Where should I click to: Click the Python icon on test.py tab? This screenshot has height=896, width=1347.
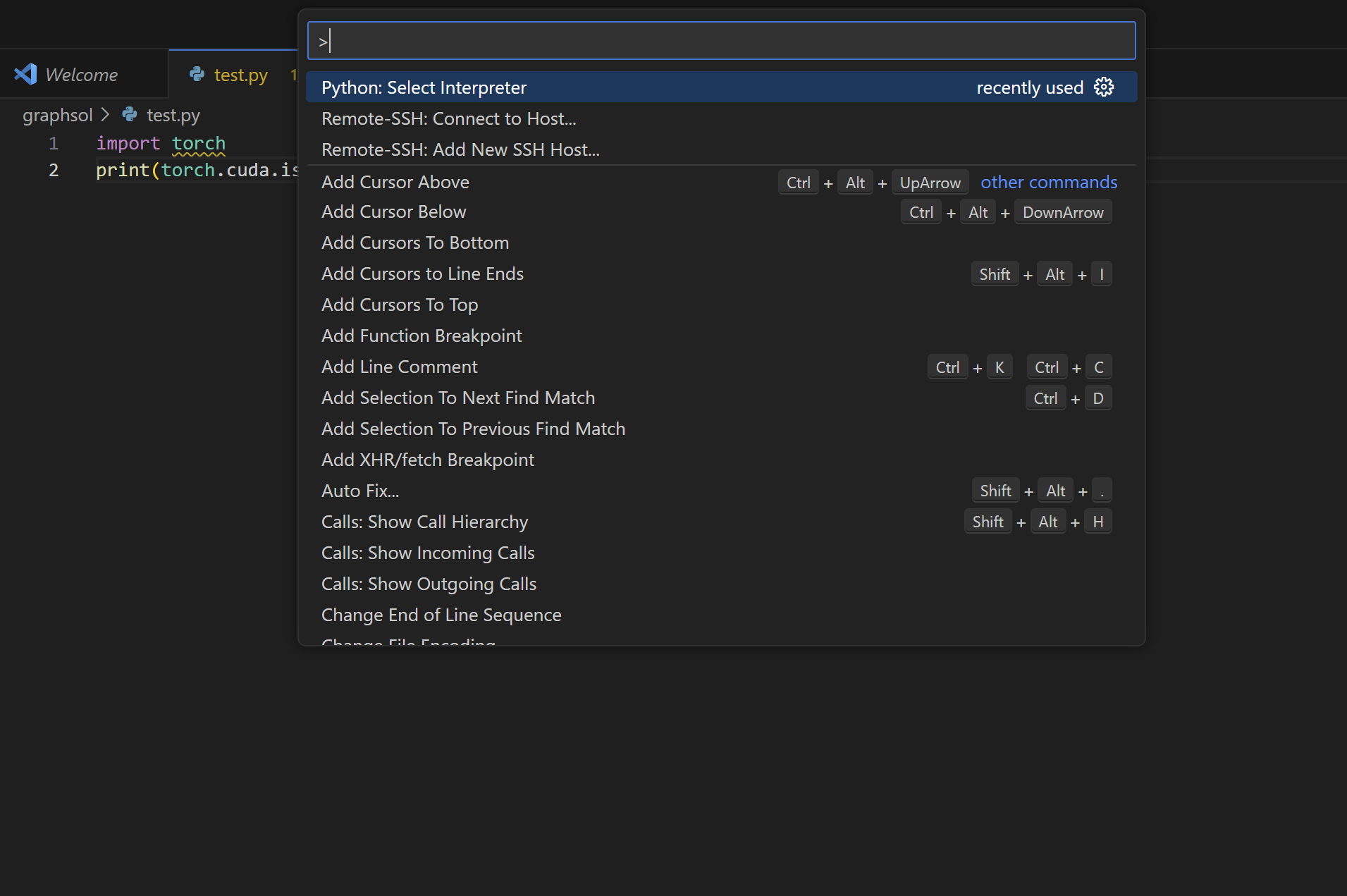click(197, 75)
